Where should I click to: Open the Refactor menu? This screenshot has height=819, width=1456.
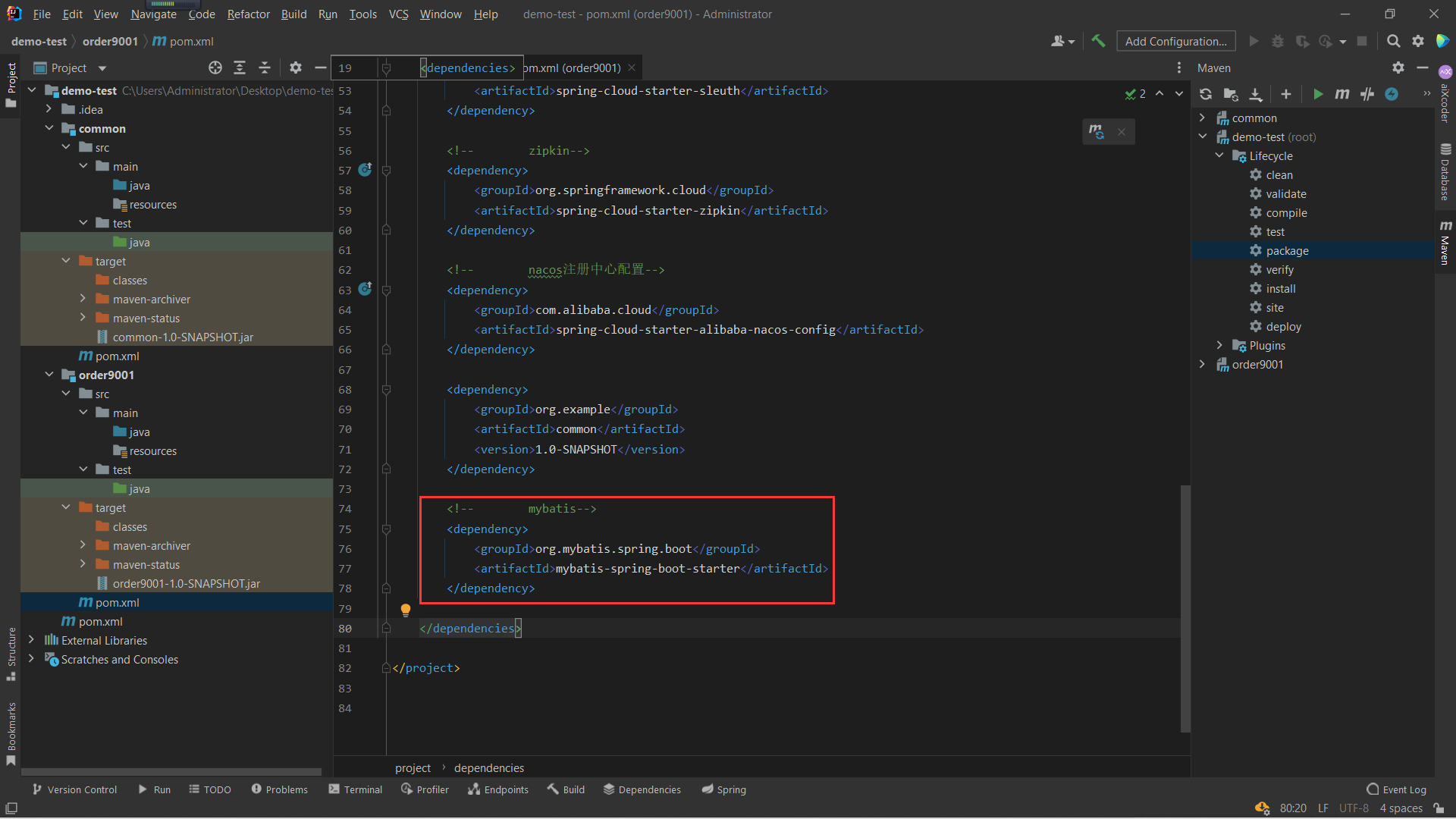tap(248, 14)
